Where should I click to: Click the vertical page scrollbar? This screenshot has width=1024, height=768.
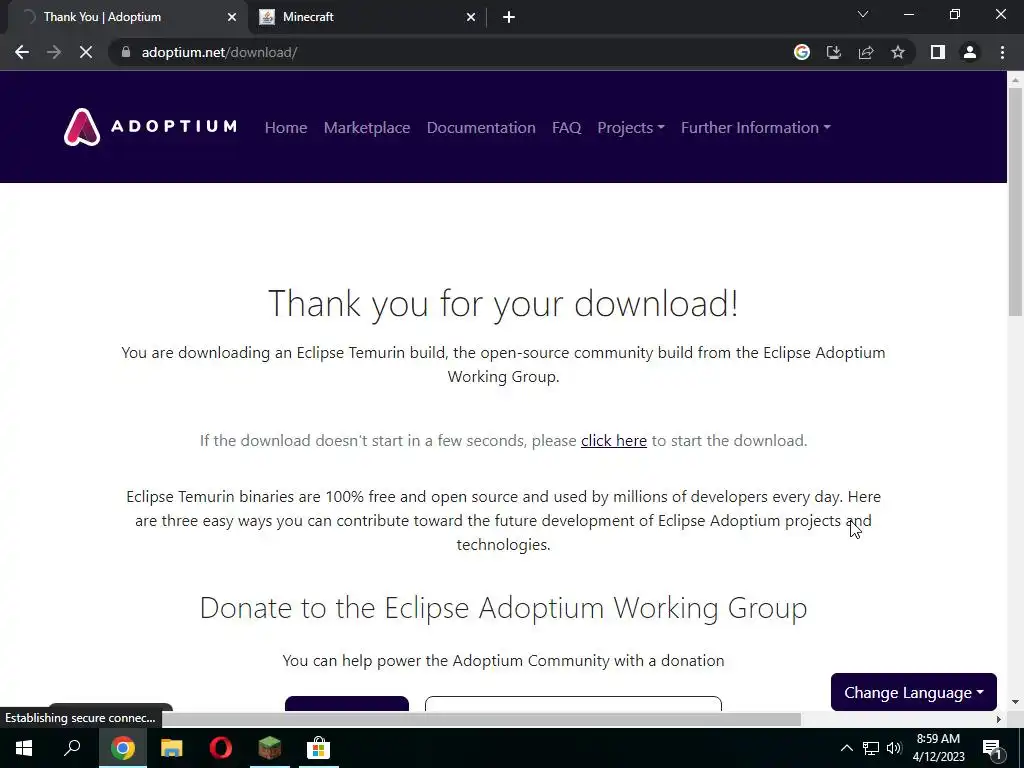coord(1015,202)
